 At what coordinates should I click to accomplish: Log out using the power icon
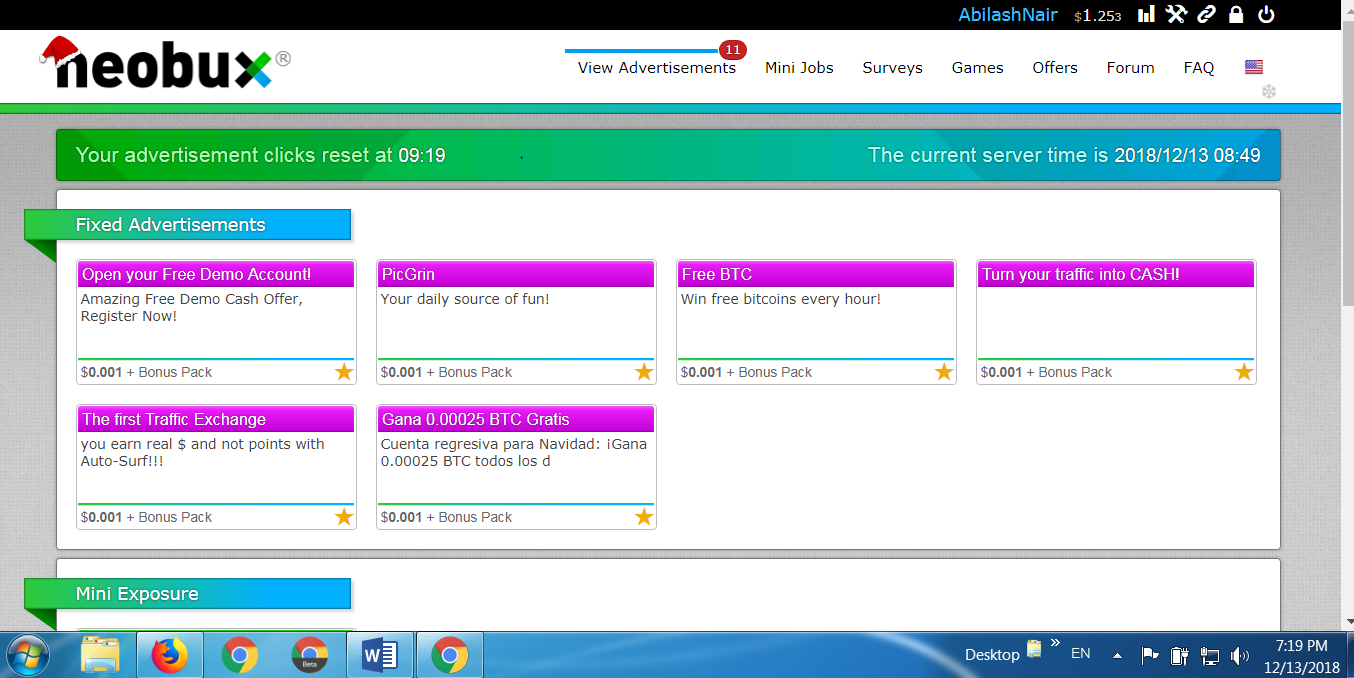1266,14
